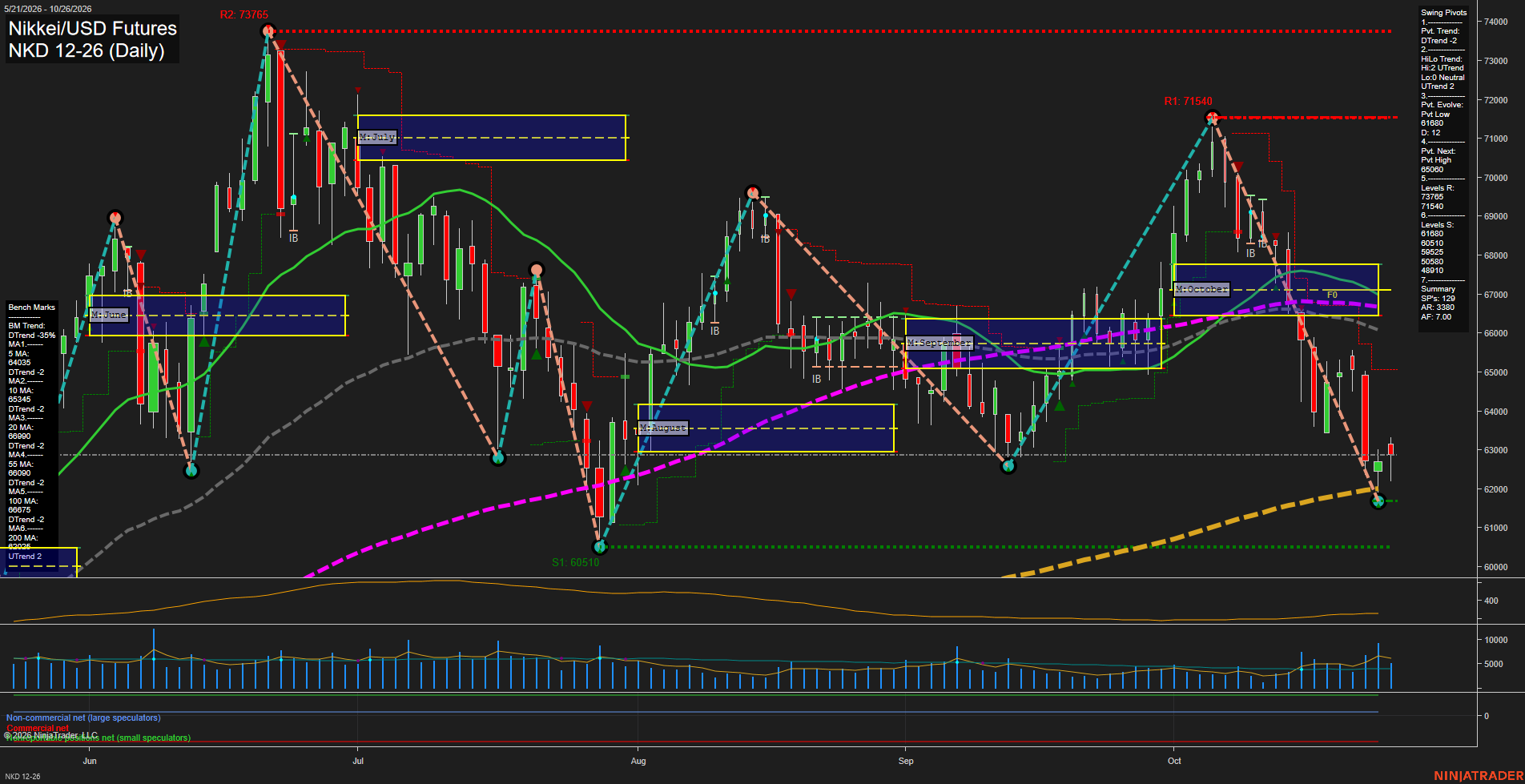Click the 60000 price axis label
The height and width of the screenshot is (784, 1525).
[x=1495, y=567]
